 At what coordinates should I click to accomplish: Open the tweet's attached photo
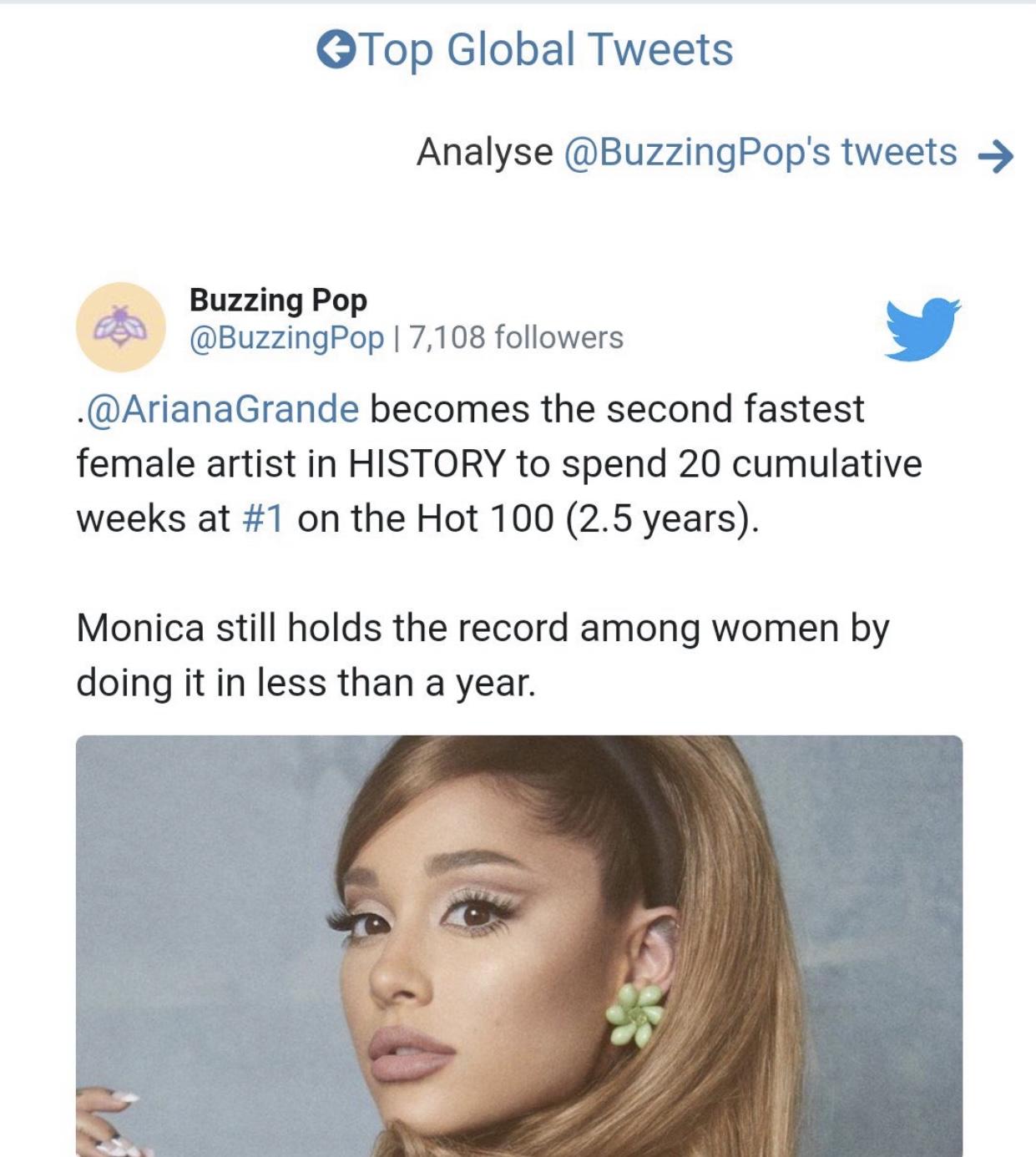[518, 945]
